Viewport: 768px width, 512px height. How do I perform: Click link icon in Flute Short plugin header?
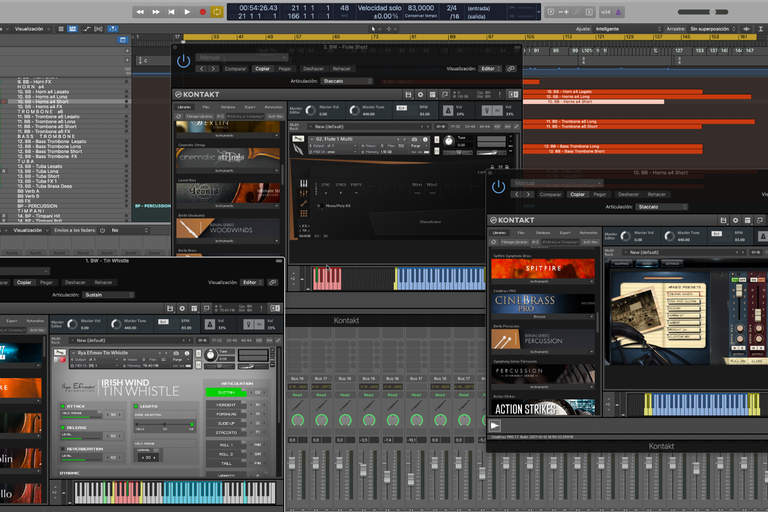[x=511, y=69]
